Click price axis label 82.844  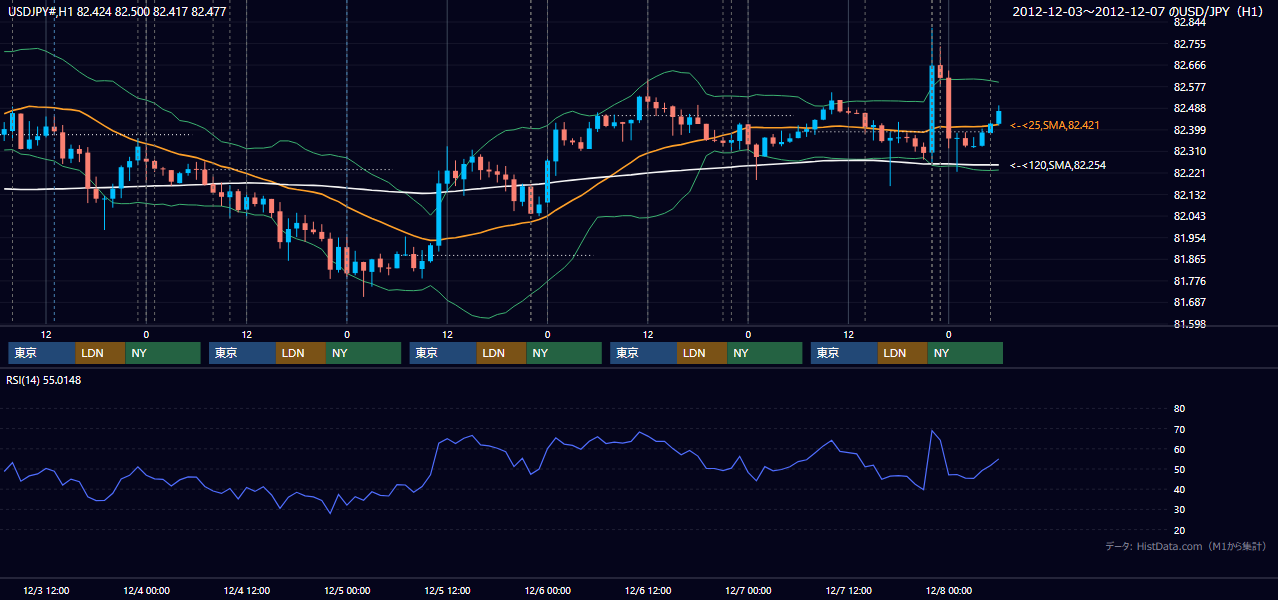1189,22
